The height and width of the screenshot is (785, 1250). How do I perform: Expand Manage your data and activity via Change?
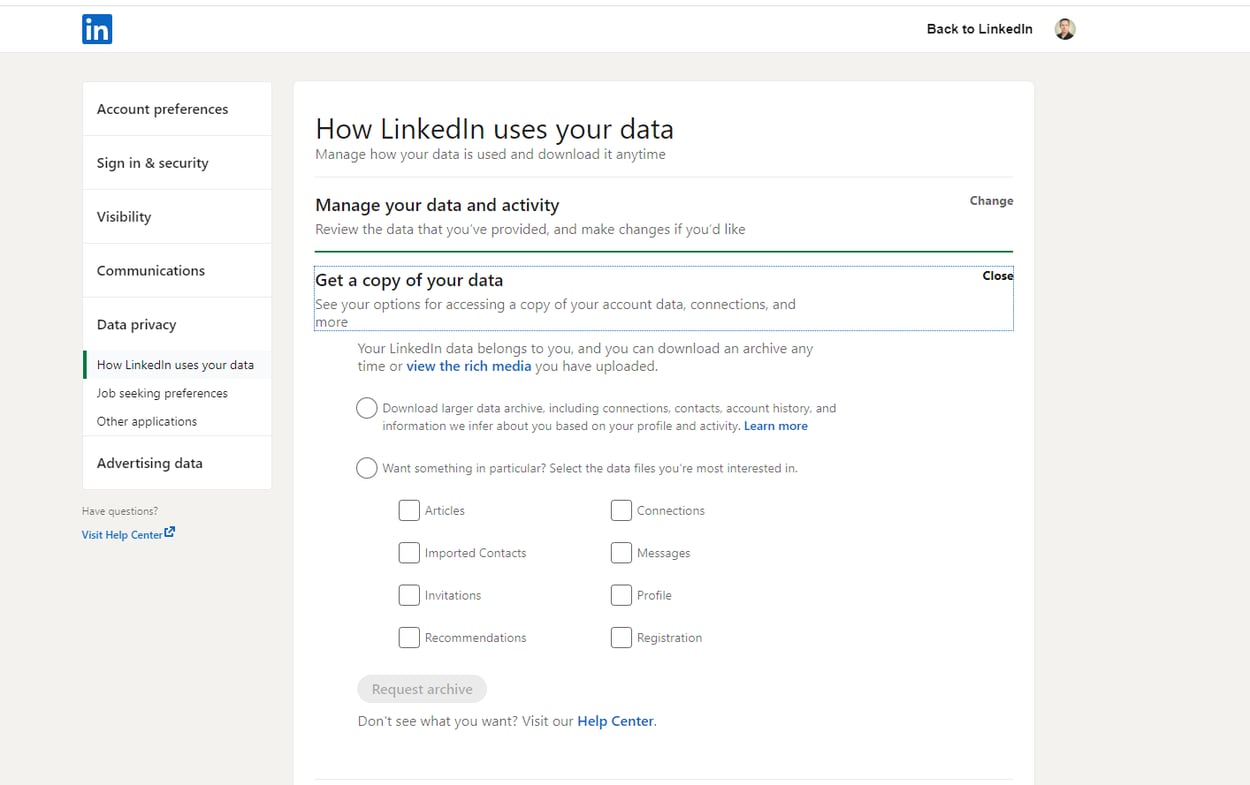(990, 200)
